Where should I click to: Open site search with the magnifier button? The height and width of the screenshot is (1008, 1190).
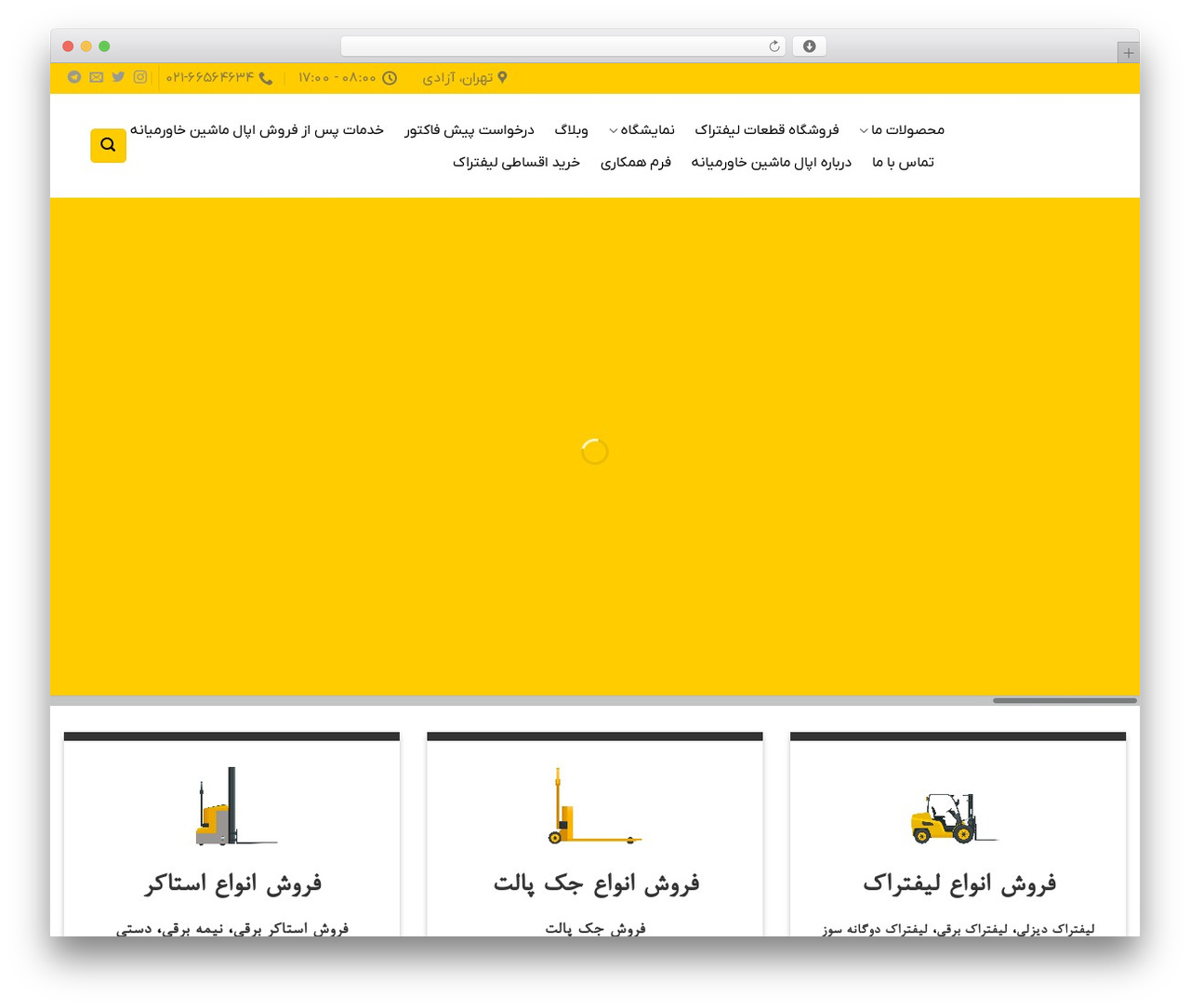click(108, 145)
